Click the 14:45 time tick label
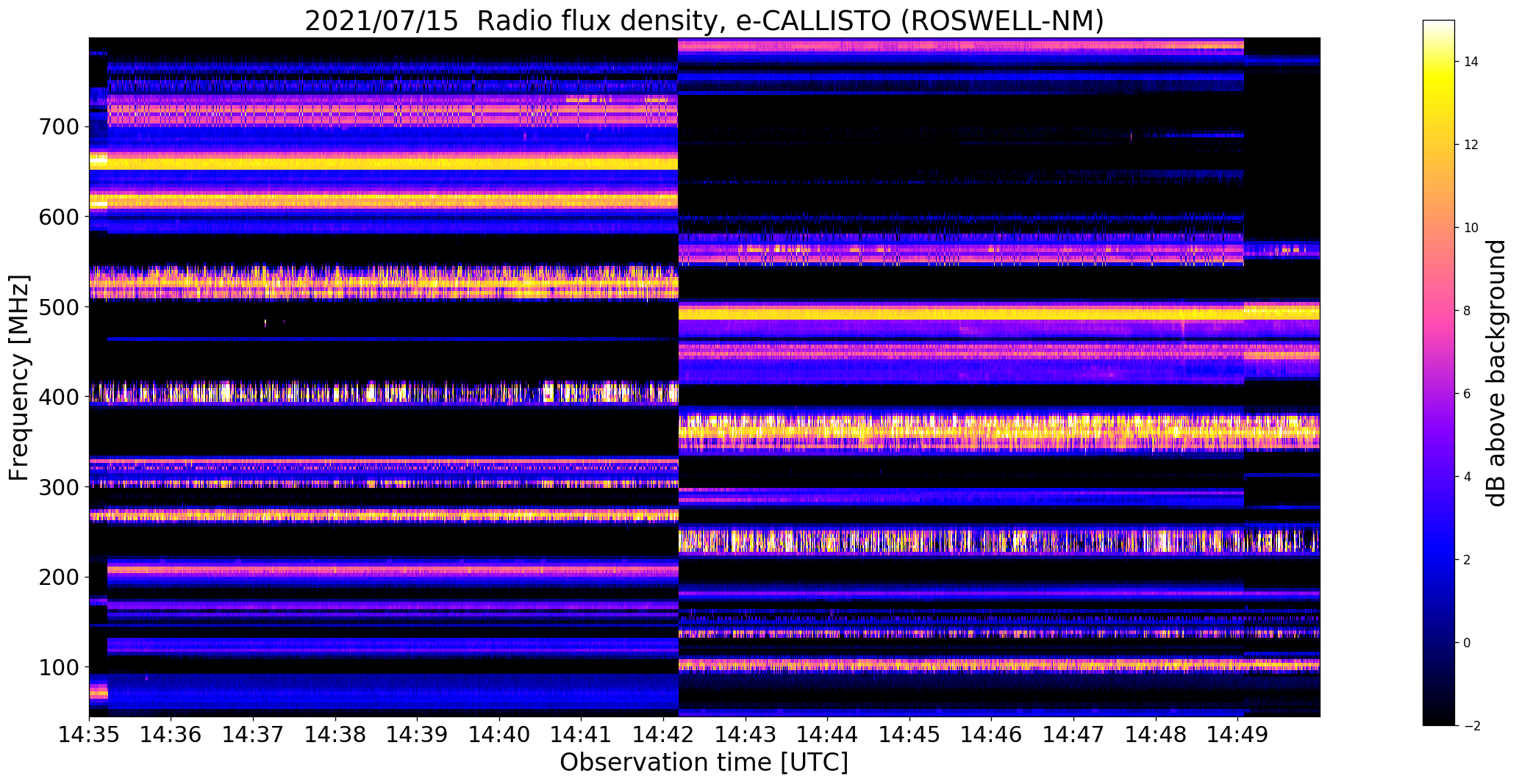The height and width of the screenshot is (784, 1519). tap(909, 735)
